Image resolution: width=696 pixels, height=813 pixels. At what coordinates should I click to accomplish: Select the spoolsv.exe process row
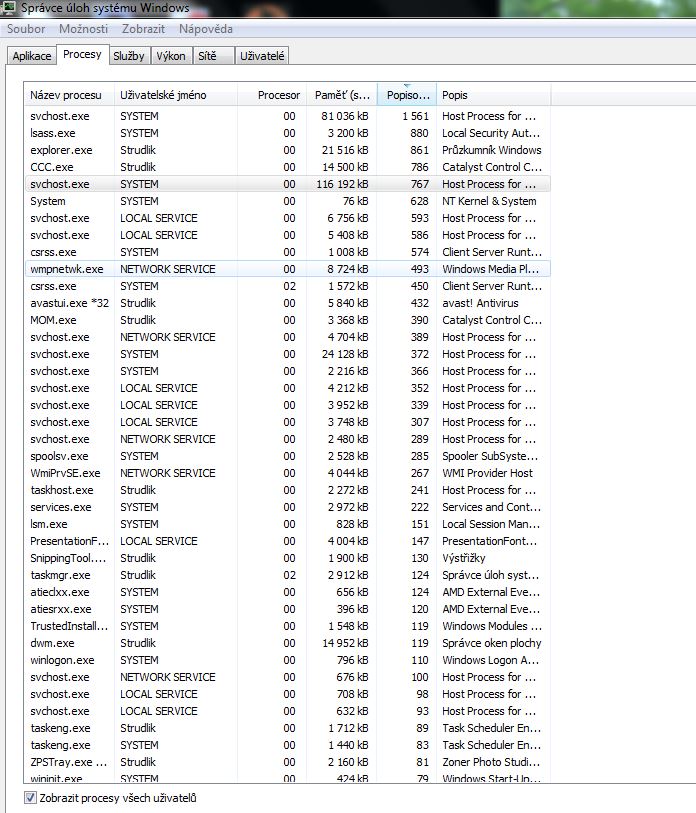(287, 456)
